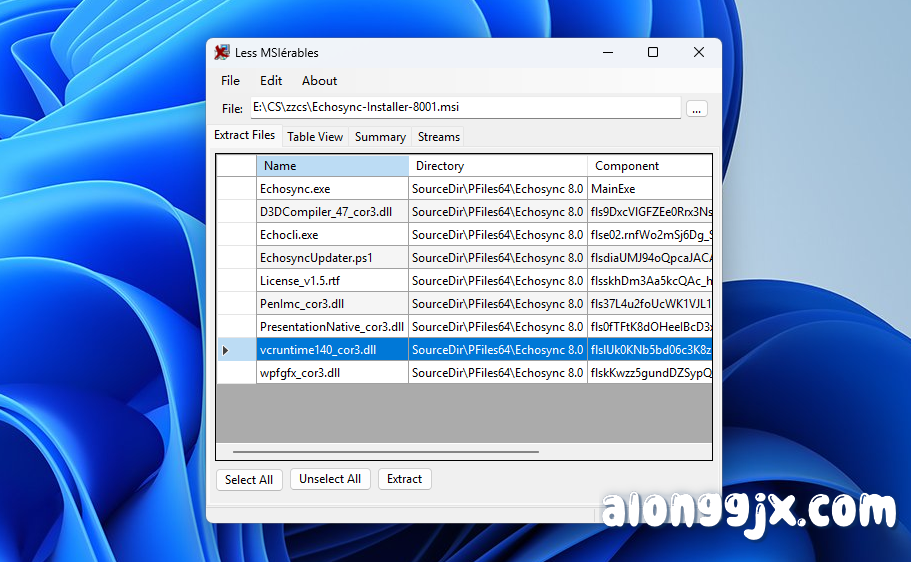Switch to the Streams tab
The height and width of the screenshot is (562, 911).
point(439,137)
